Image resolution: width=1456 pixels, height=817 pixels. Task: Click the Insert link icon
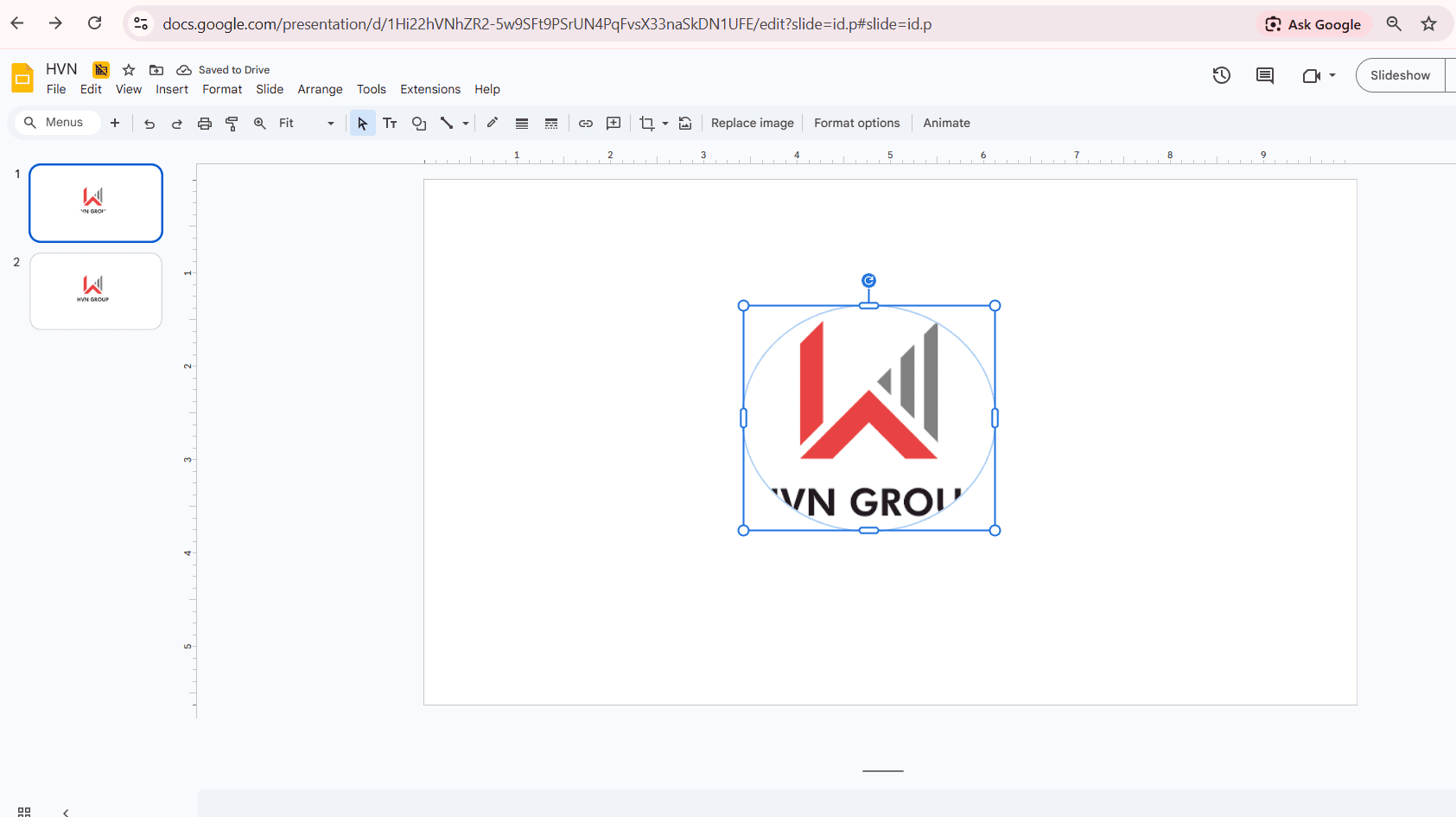tap(586, 124)
